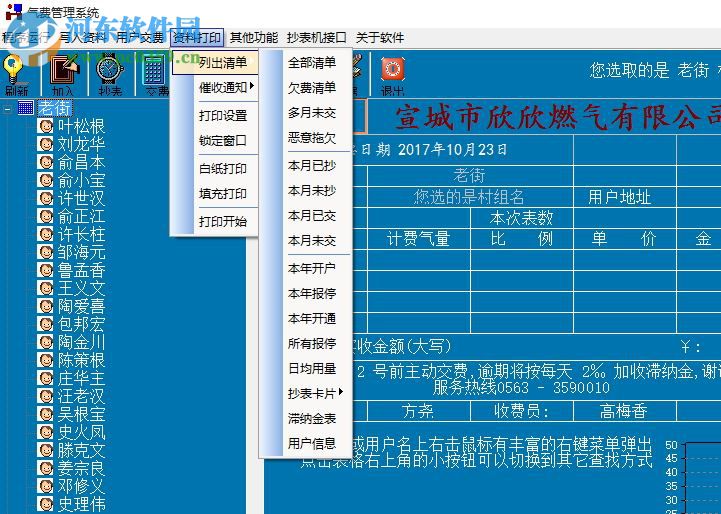Select user 滕克文 in the tree
Viewport: 721px width, 514px height.
[81, 450]
